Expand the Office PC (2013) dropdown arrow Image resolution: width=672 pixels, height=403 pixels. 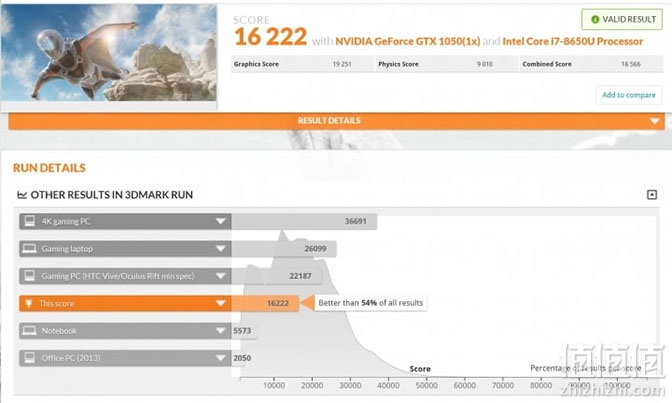pyautogui.click(x=220, y=358)
